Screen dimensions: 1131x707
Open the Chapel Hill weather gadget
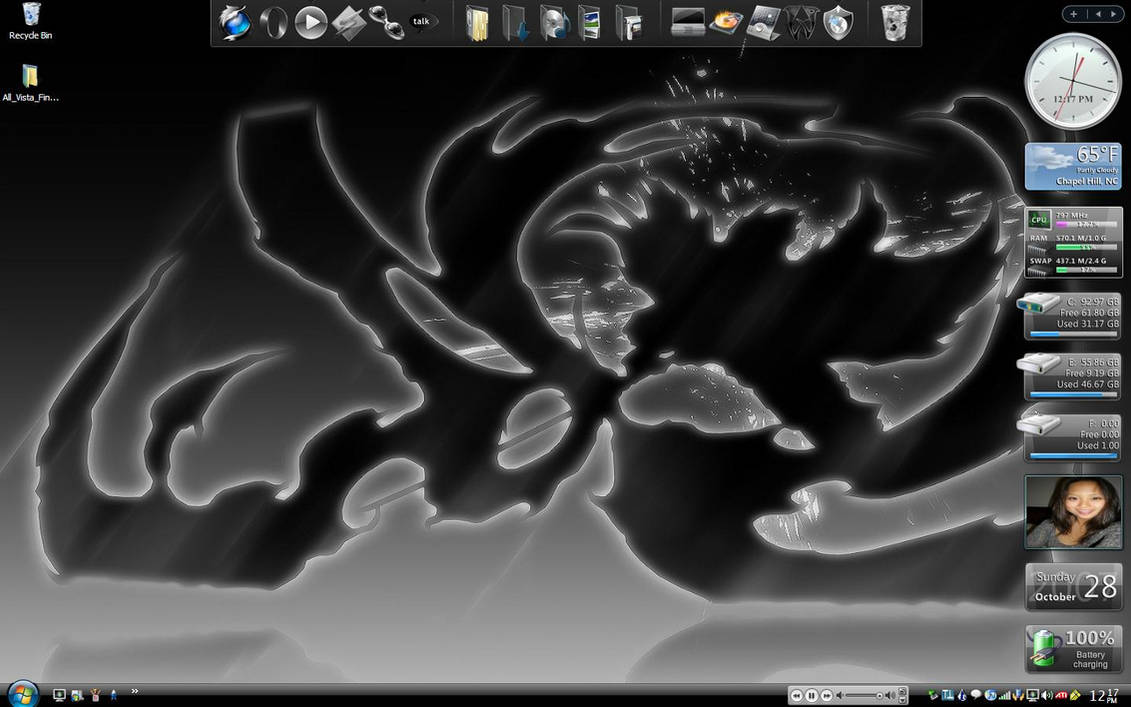pos(1073,166)
